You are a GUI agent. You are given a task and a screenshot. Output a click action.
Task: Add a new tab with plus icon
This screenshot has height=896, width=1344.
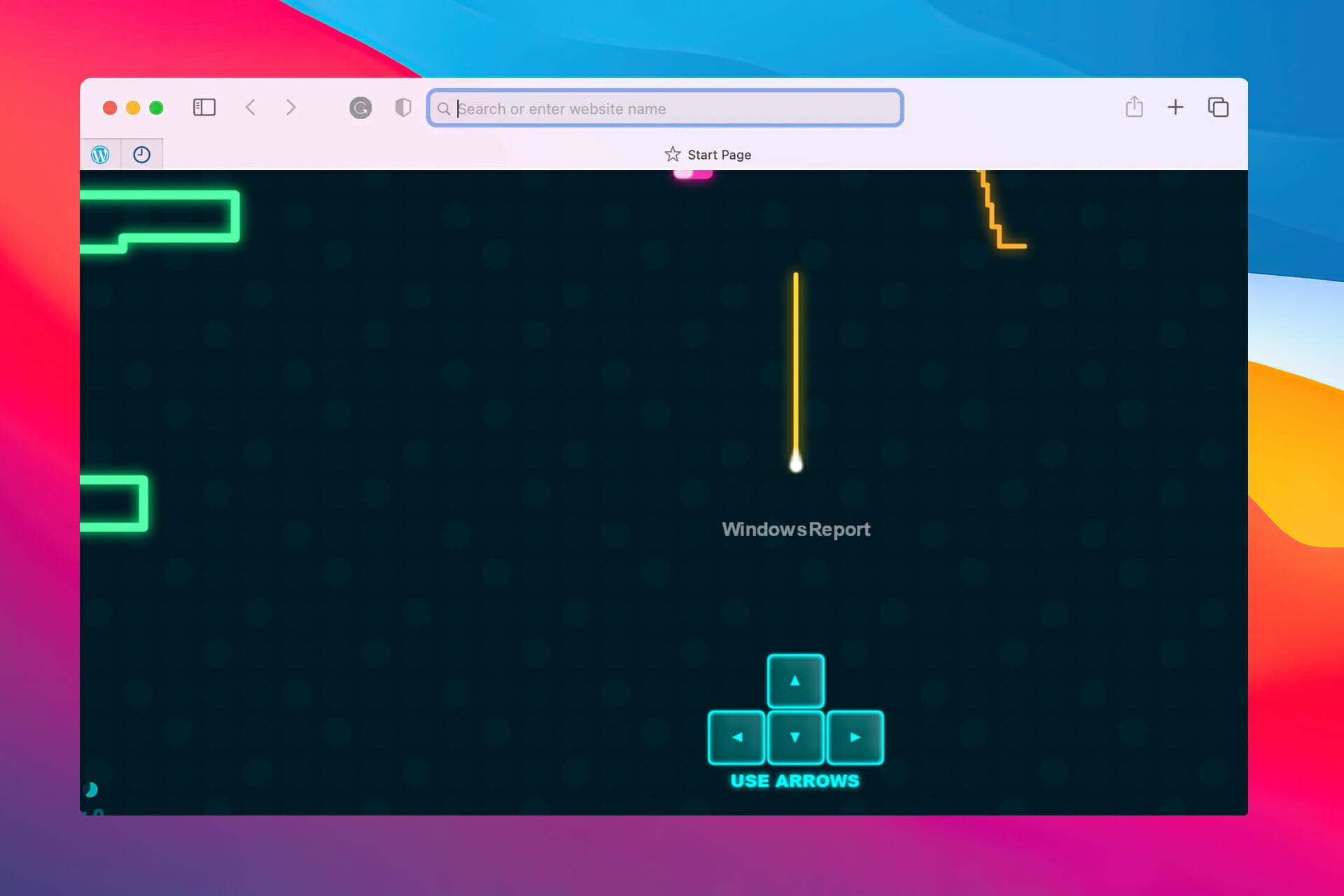point(1176,107)
